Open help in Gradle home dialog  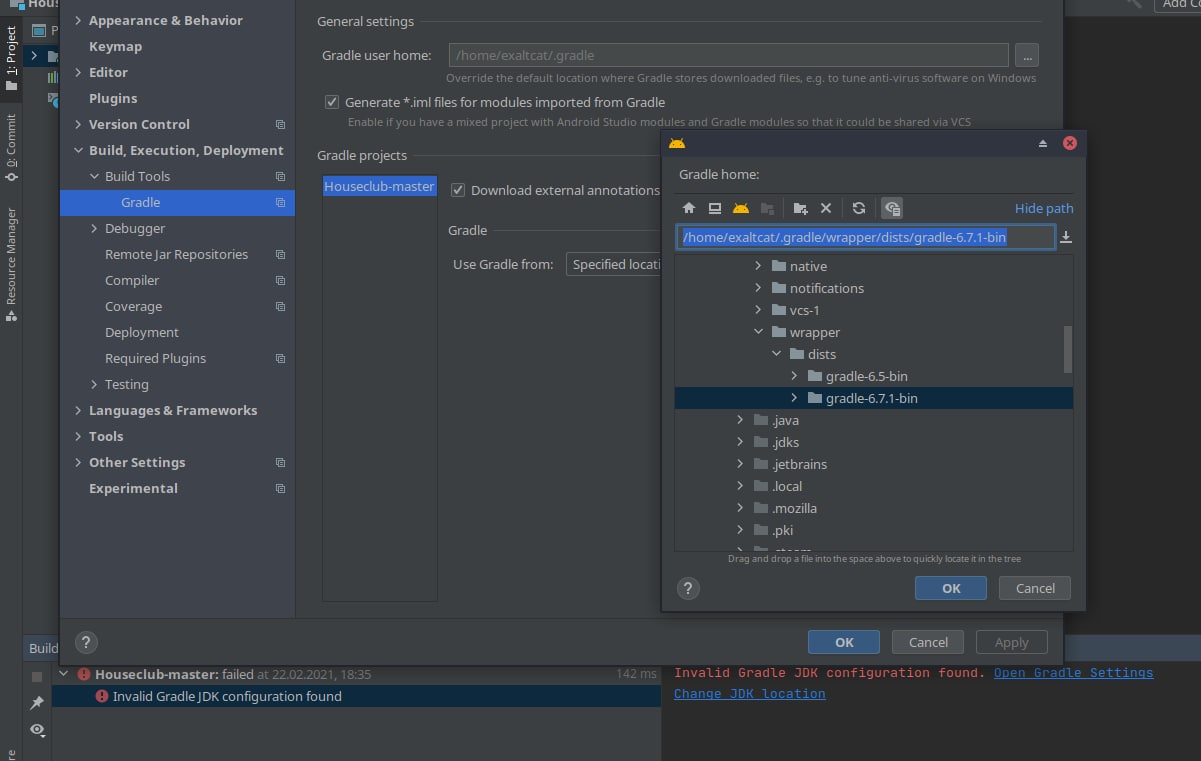coord(688,588)
